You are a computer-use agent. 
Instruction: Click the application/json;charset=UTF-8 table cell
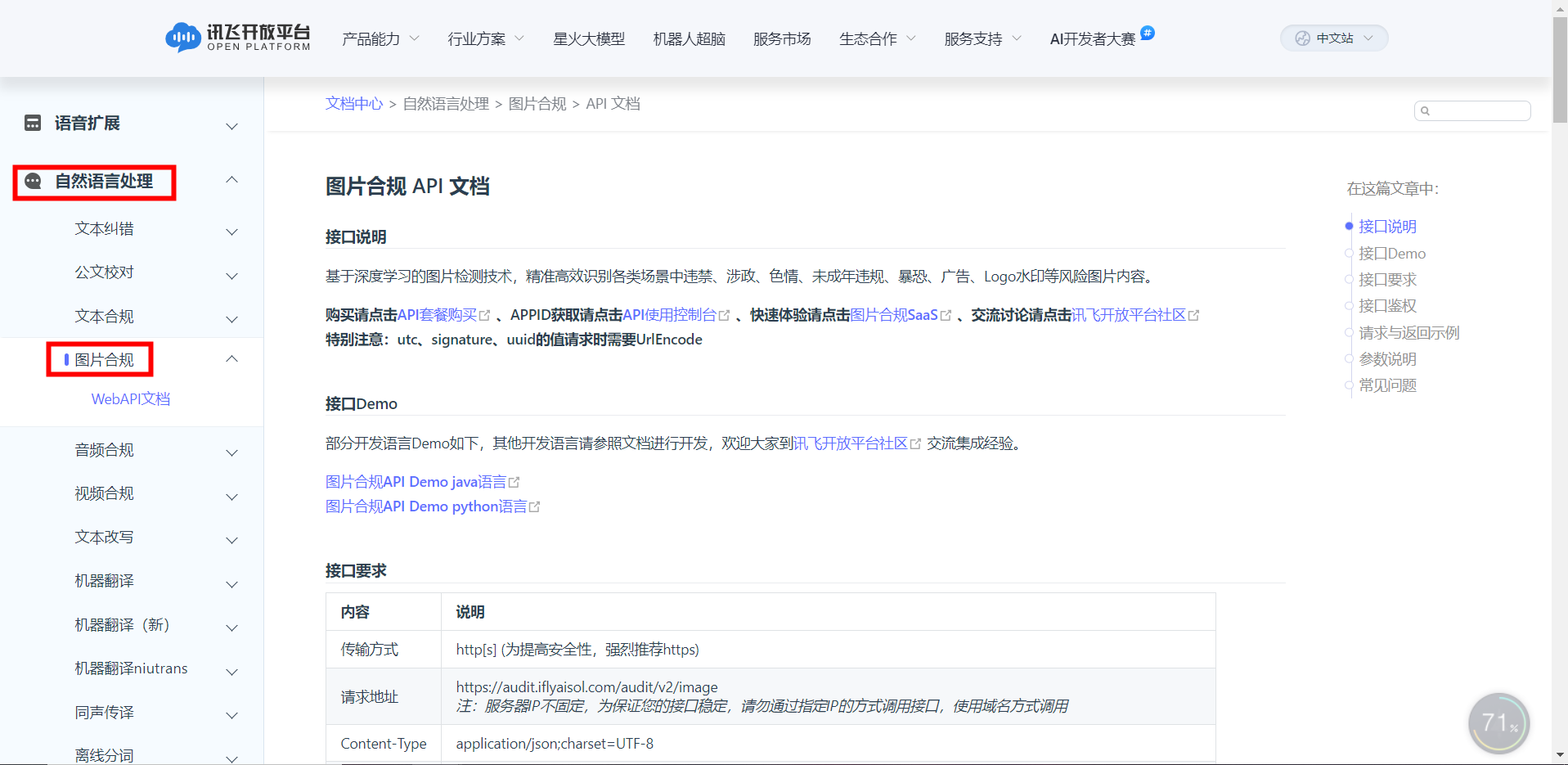[x=828, y=744]
